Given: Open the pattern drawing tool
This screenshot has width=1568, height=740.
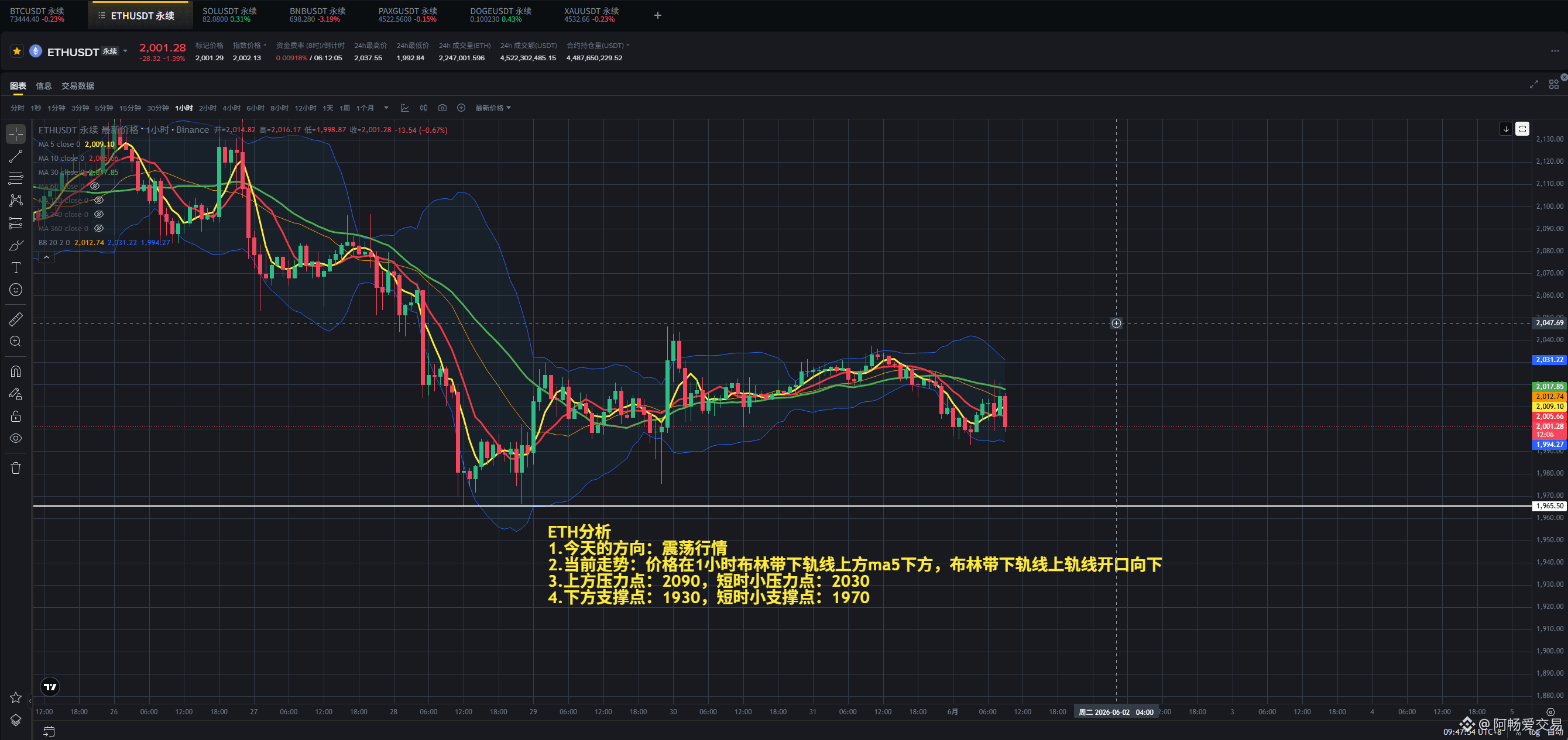Looking at the screenshot, I should (x=16, y=200).
